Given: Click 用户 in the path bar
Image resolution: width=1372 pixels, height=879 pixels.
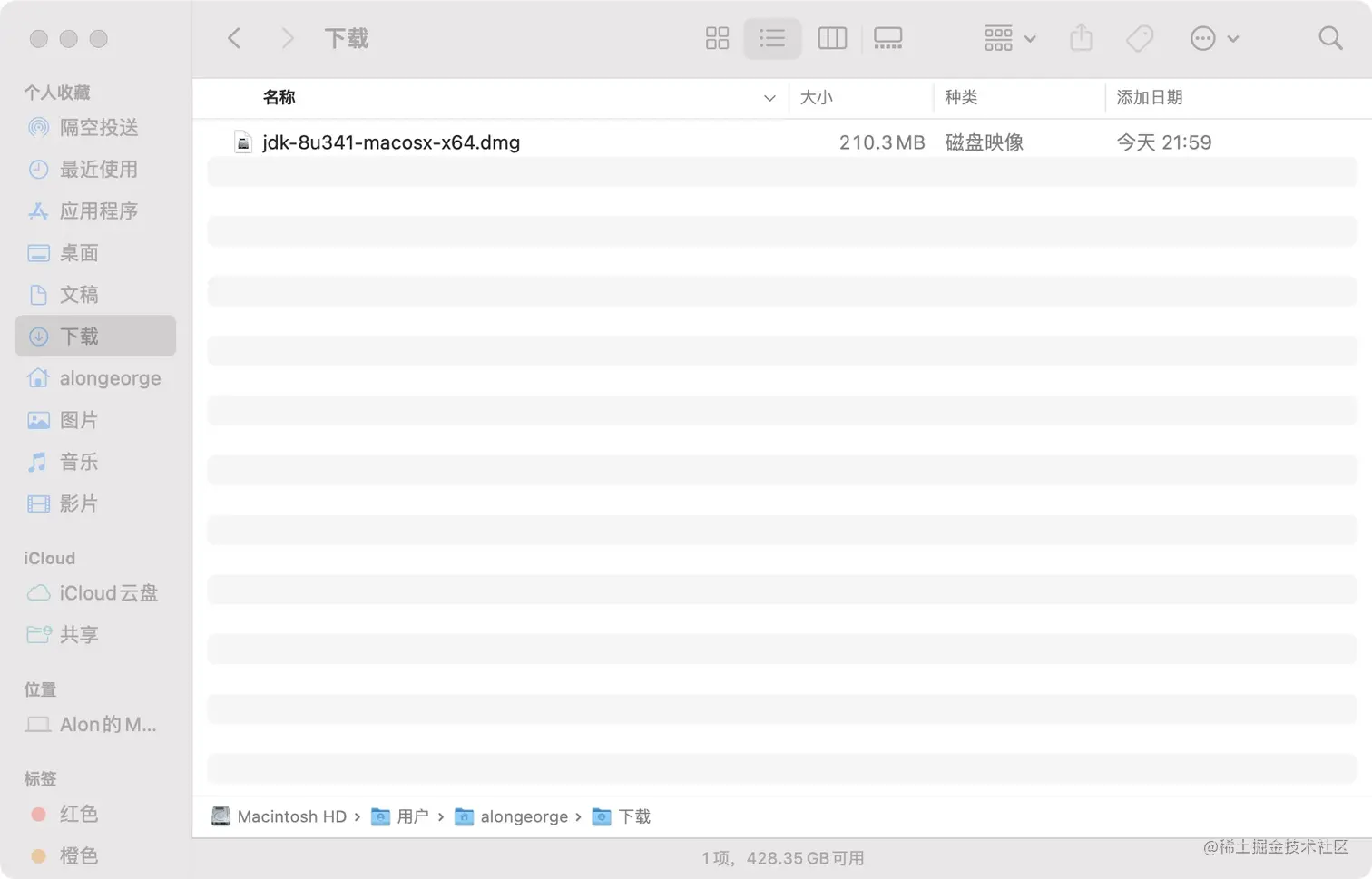Looking at the screenshot, I should 400,816.
